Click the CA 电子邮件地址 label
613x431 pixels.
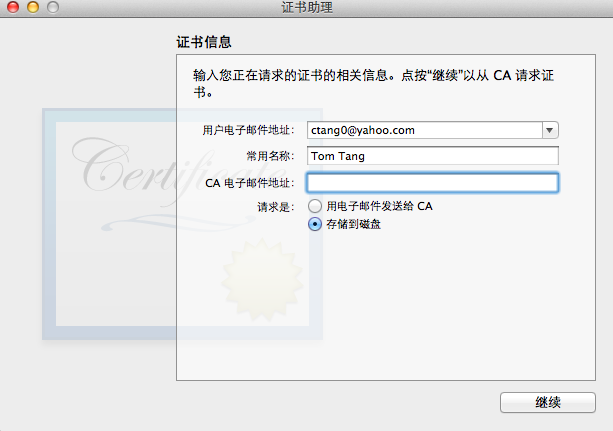pyautogui.click(x=250, y=183)
